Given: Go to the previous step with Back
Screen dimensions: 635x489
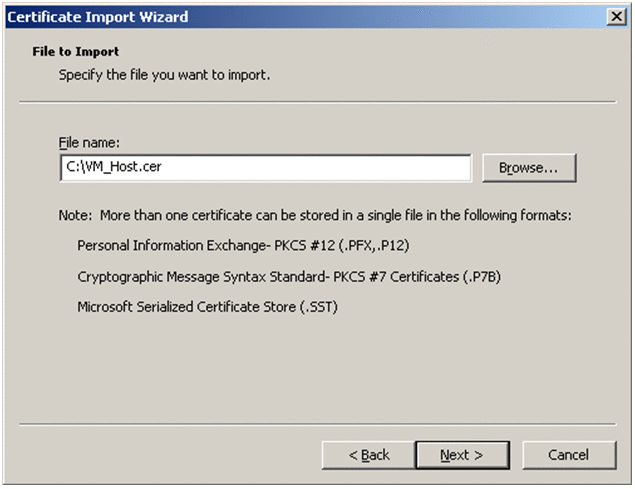Looking at the screenshot, I should (368, 455).
